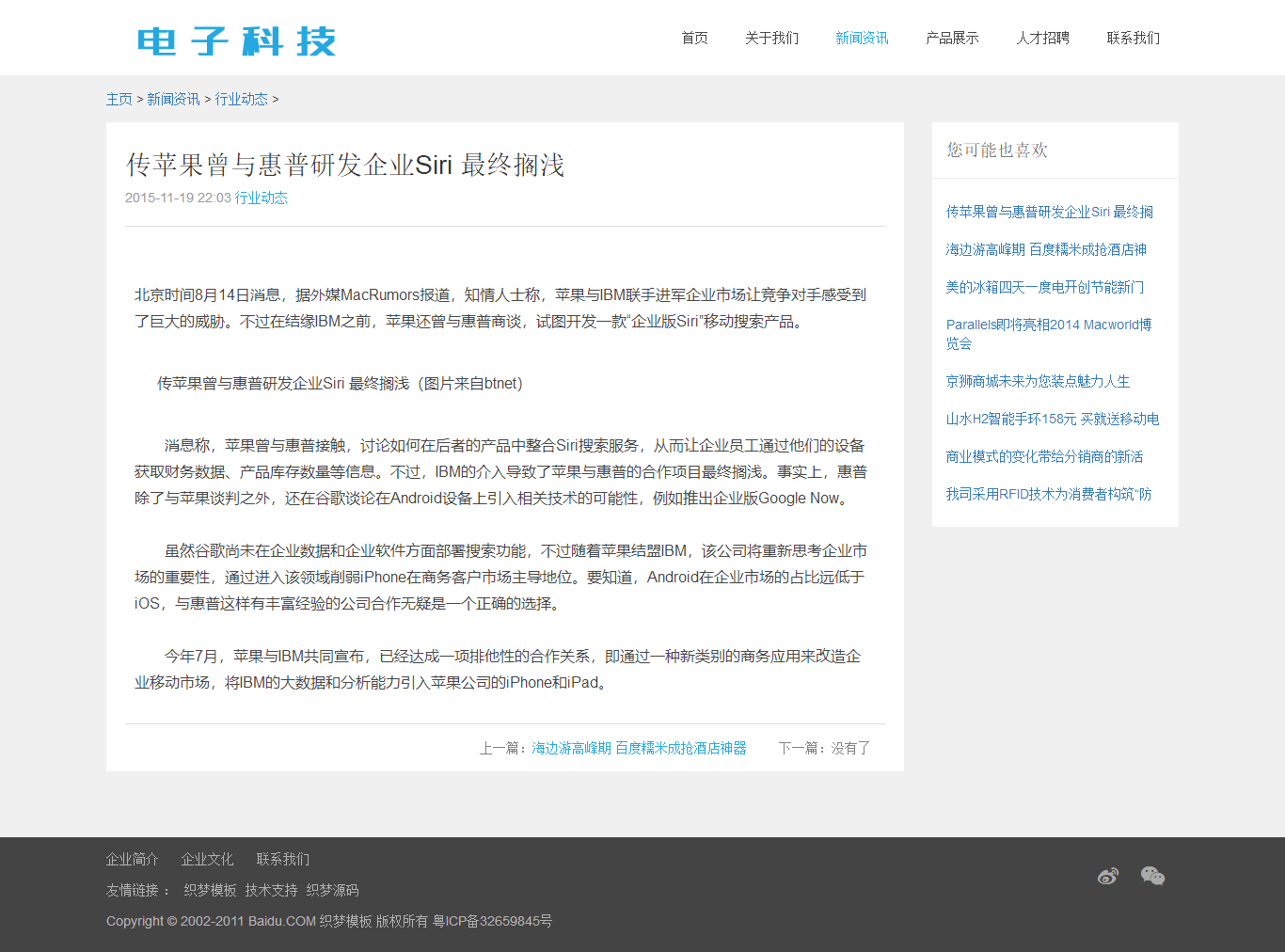Viewport: 1285px width, 952px height.
Task: Open sidebar link 商业模式的变化带给分销商的新活
Action: point(1045,456)
